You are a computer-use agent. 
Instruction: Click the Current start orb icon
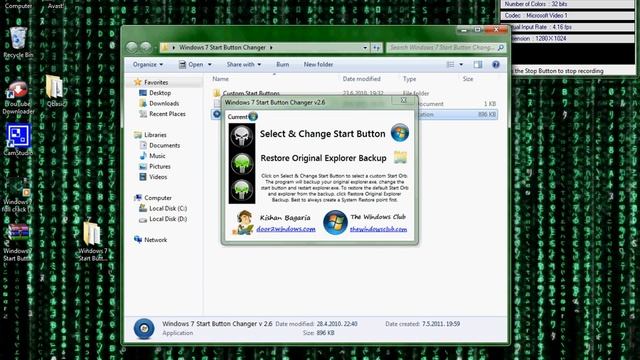253,117
